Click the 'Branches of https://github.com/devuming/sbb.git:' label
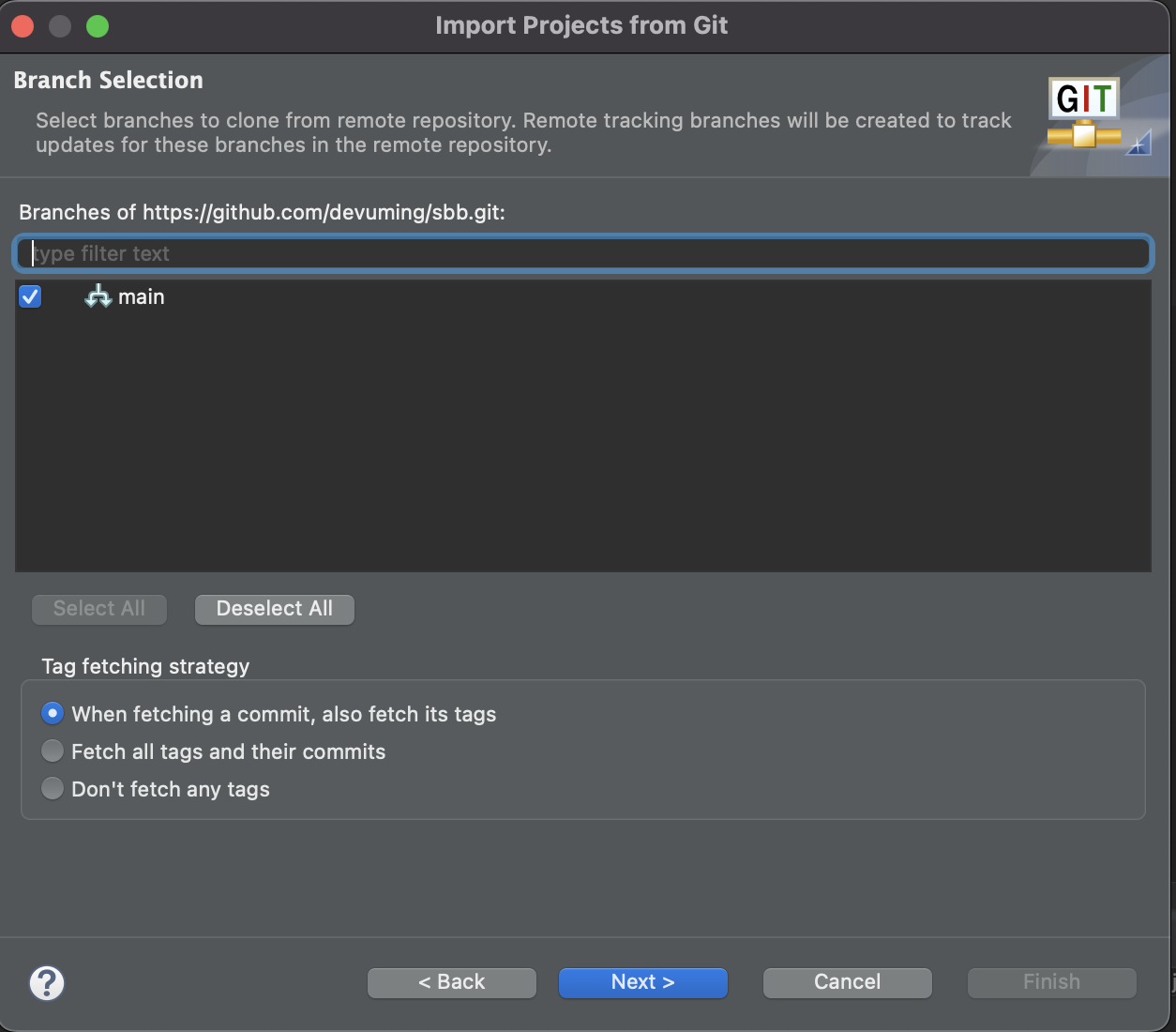 (263, 212)
